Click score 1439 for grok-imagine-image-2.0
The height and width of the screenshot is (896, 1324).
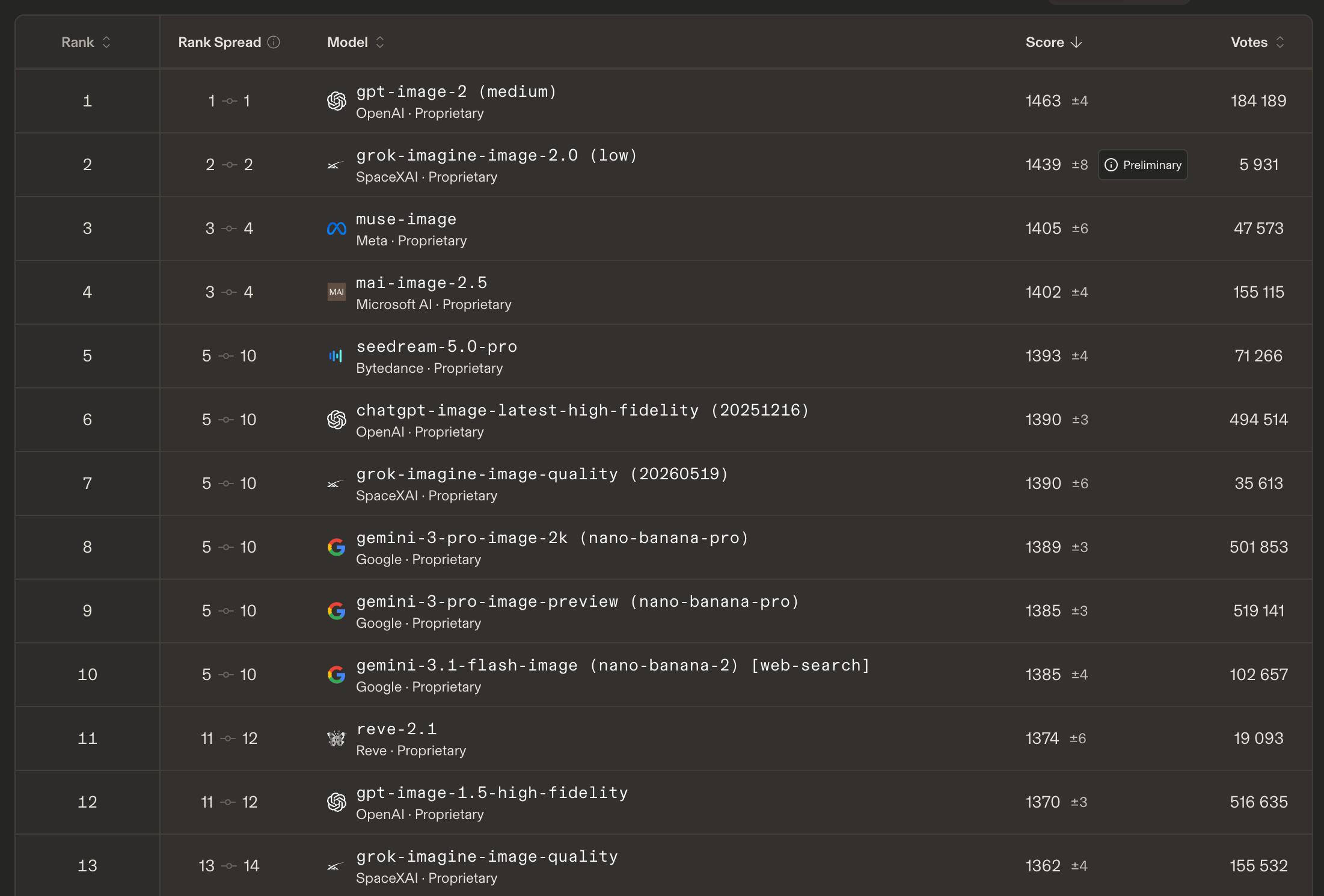(x=1043, y=165)
